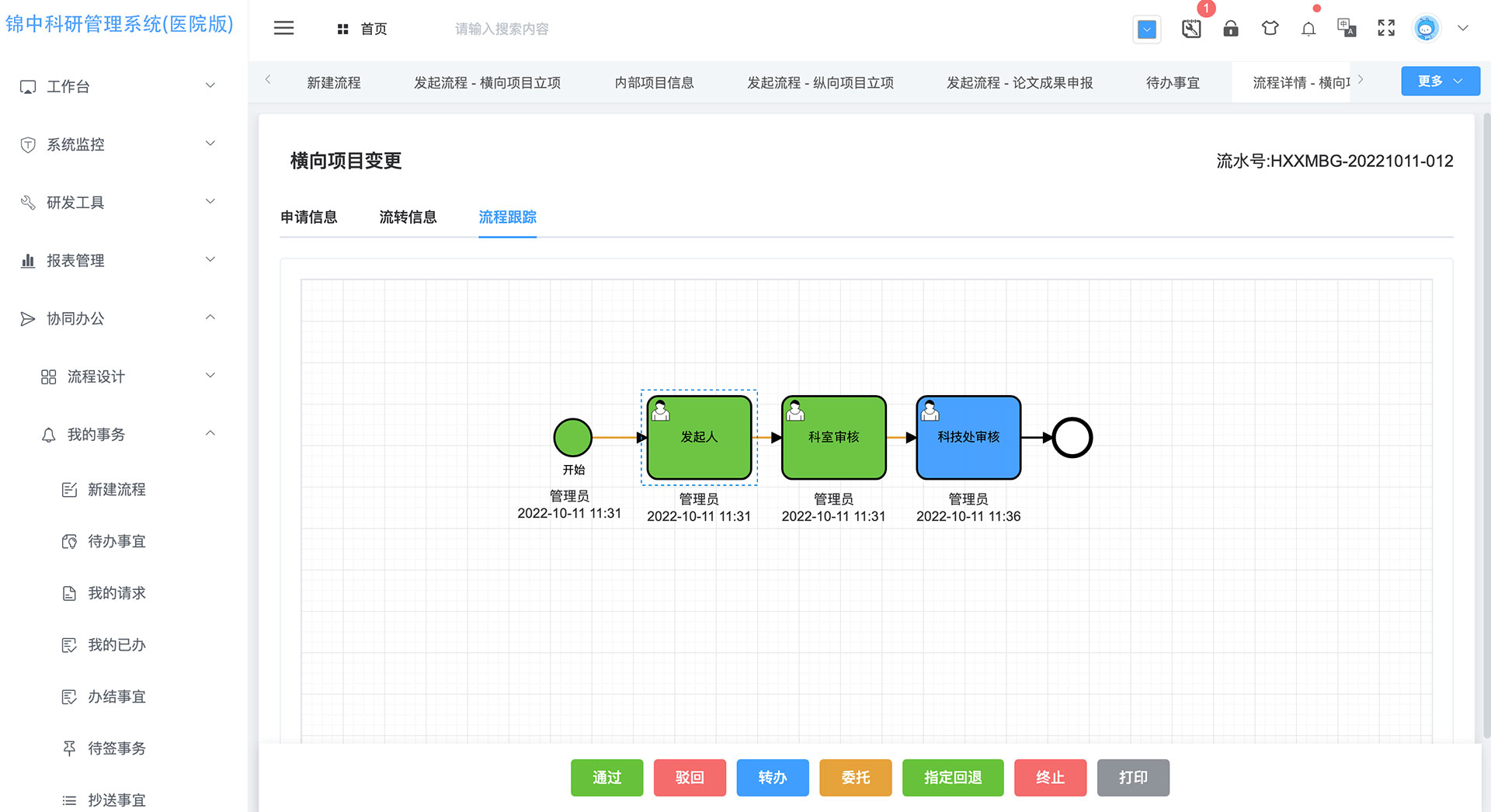Open the notifications bell
The image size is (1491, 812).
(x=1309, y=29)
